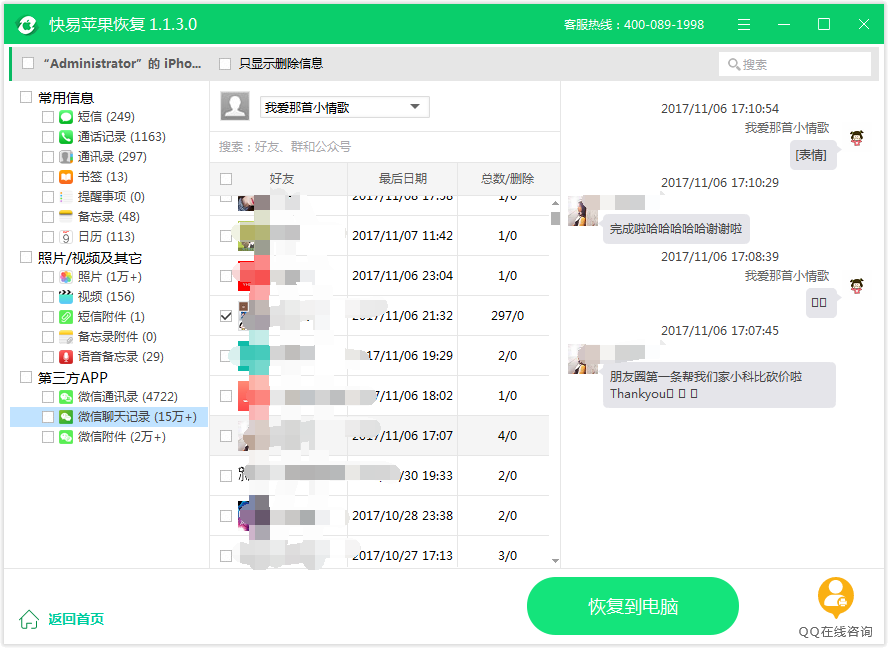Click the home icon beside 返回首页
This screenshot has width=888, height=648.
tap(29, 619)
